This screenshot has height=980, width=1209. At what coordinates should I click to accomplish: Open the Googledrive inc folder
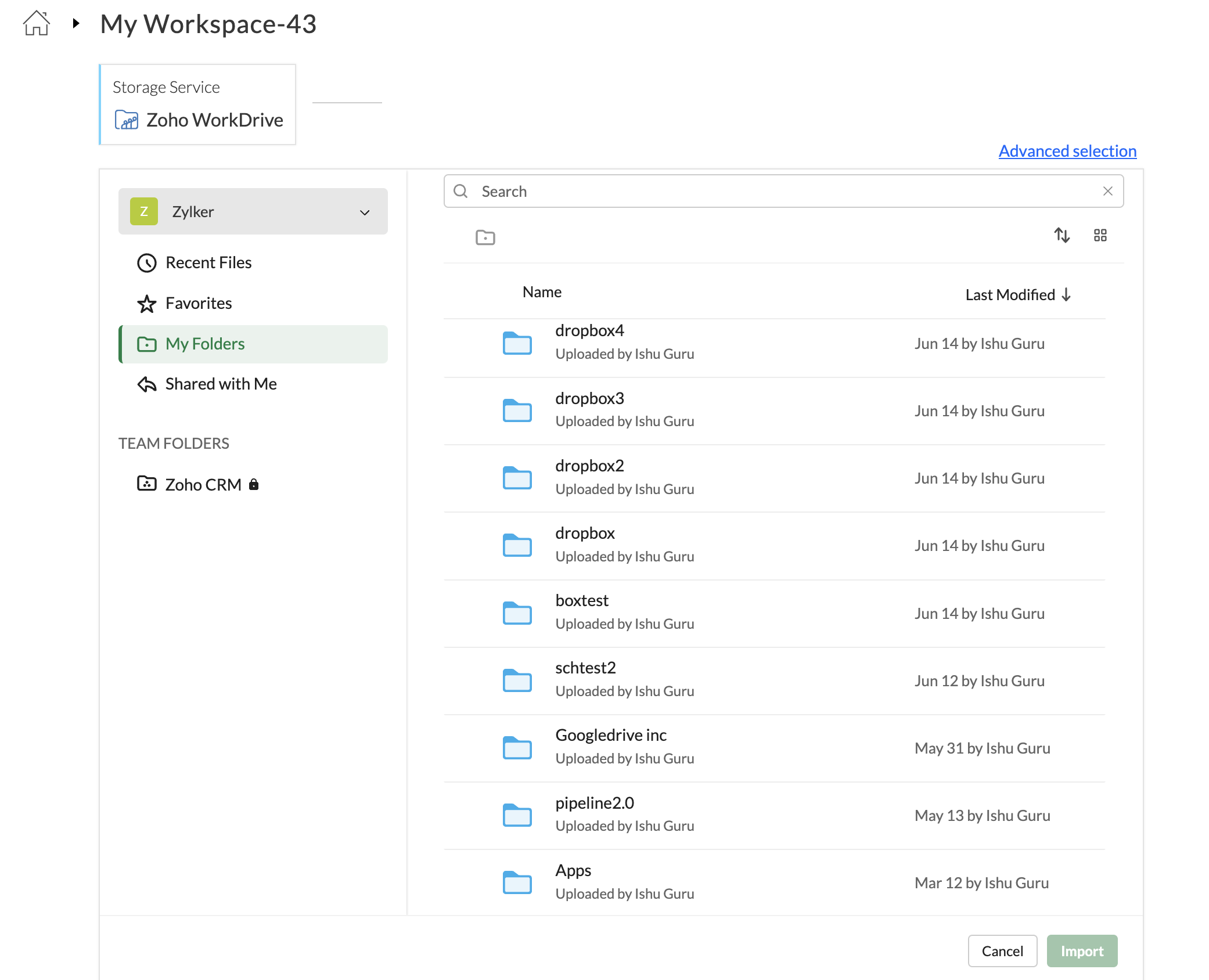click(610, 735)
